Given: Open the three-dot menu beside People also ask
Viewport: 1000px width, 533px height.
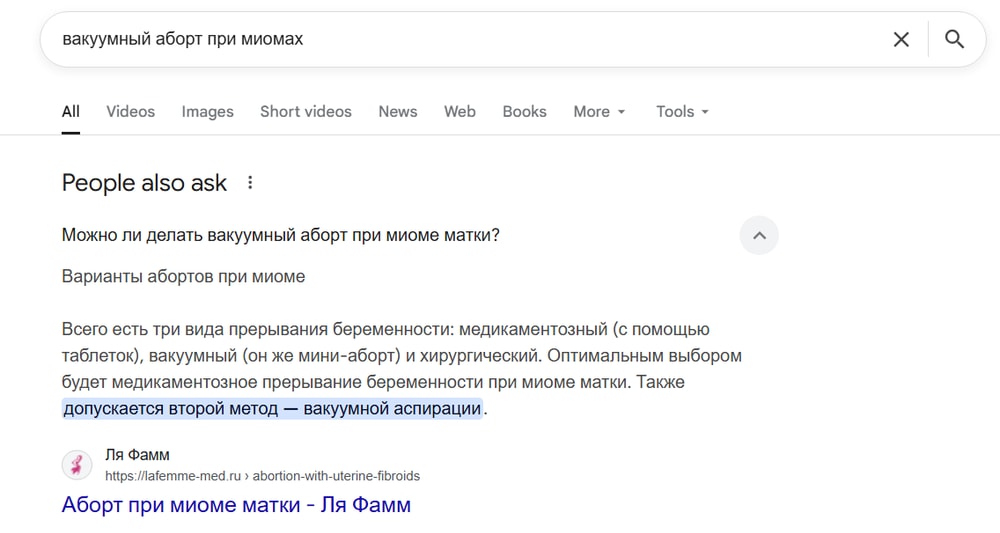Looking at the screenshot, I should pyautogui.click(x=250, y=183).
